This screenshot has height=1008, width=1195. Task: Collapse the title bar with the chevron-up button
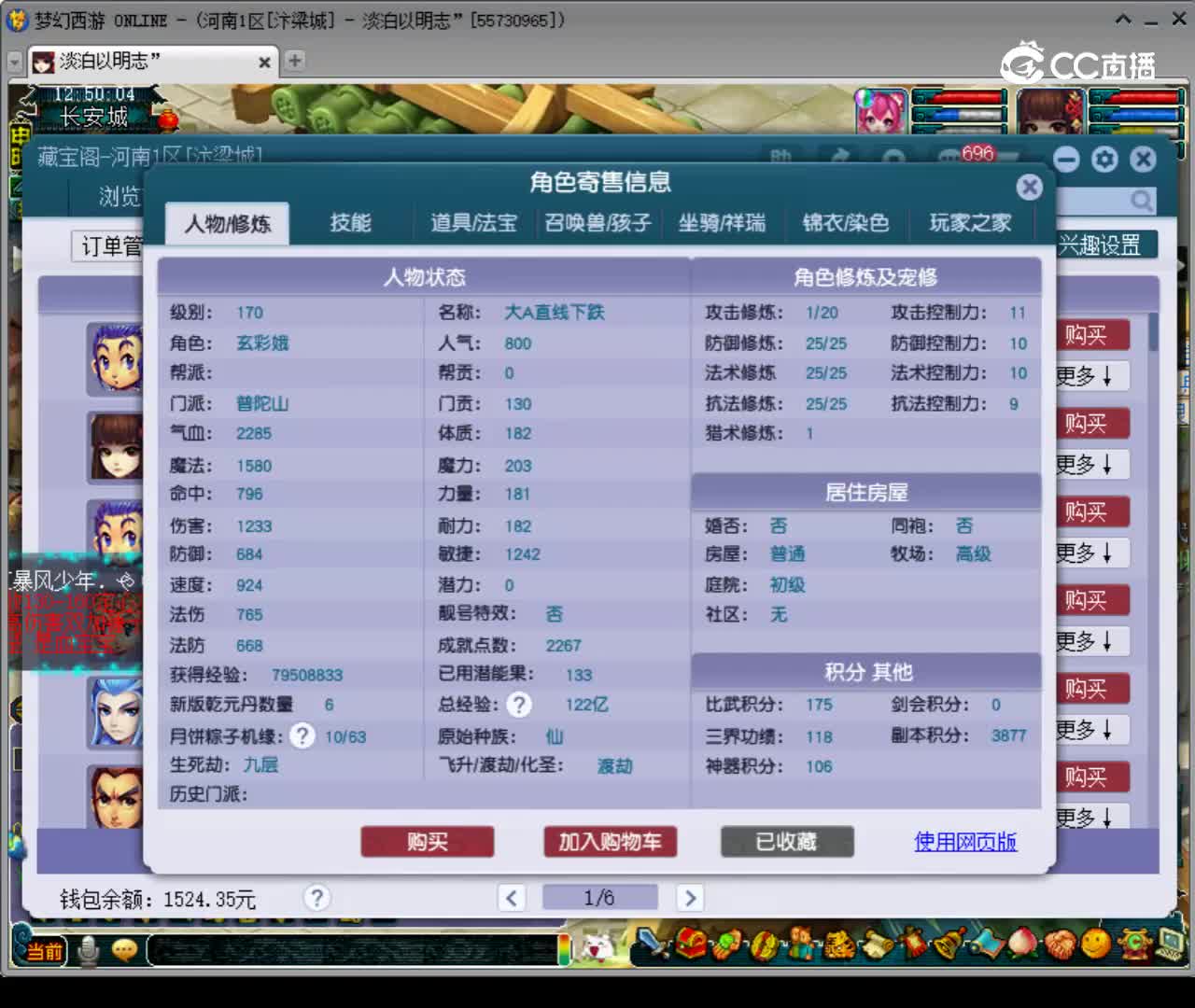tap(1123, 20)
